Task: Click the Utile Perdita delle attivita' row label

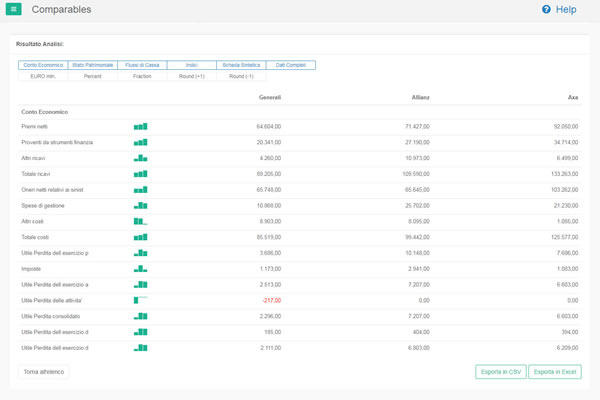Action: pyautogui.click(x=51, y=300)
